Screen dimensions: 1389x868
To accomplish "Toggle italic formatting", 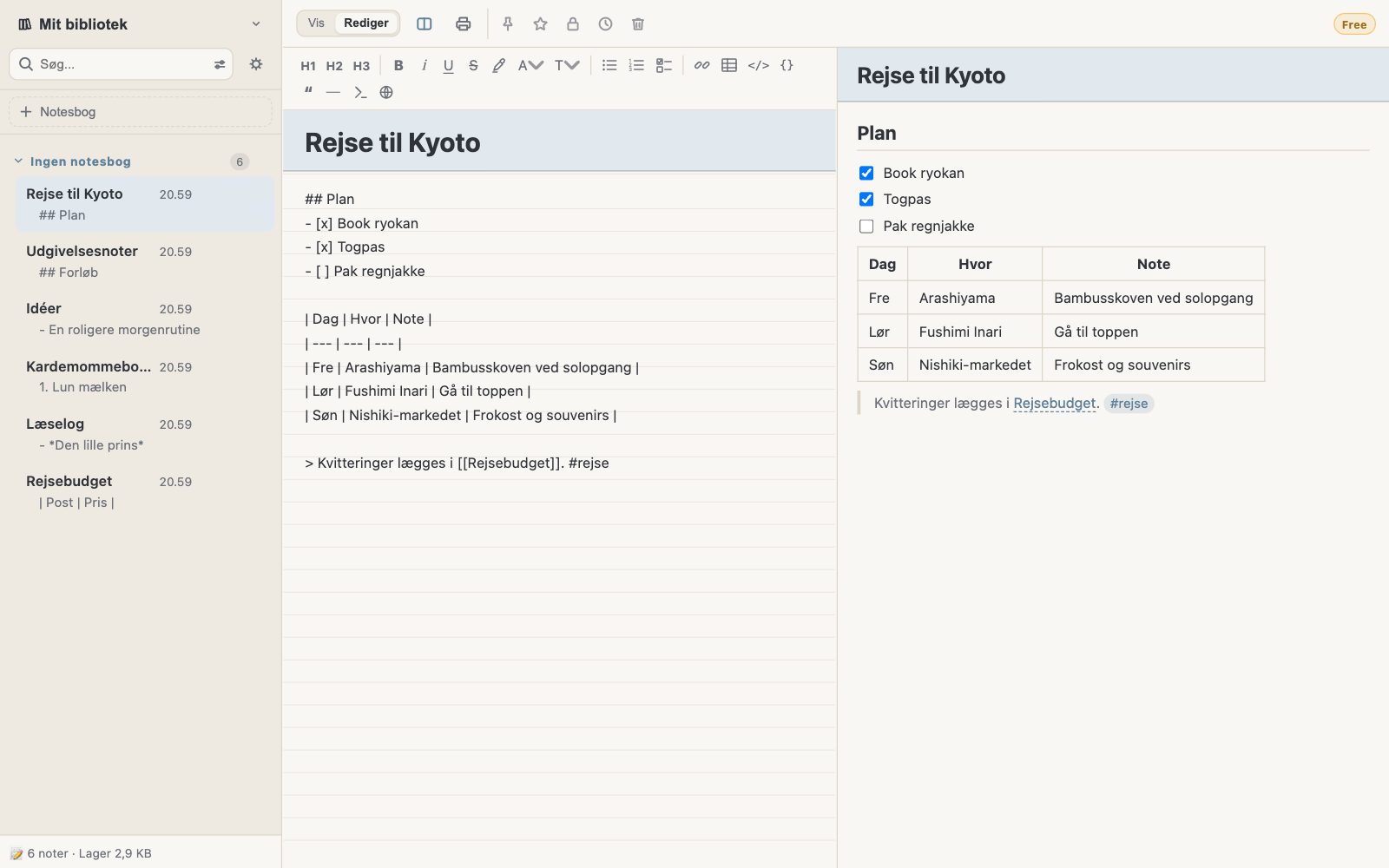I will (424, 65).
